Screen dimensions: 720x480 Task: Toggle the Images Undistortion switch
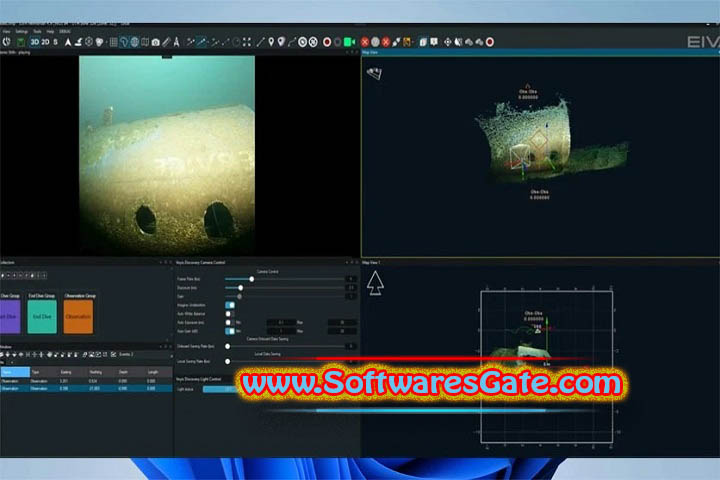coord(230,305)
